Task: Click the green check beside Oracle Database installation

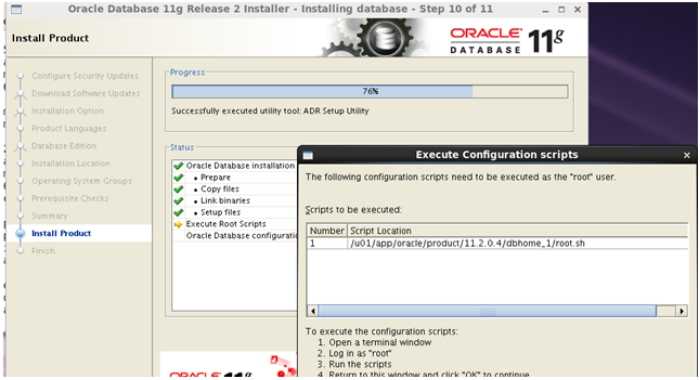Action: tap(179, 166)
